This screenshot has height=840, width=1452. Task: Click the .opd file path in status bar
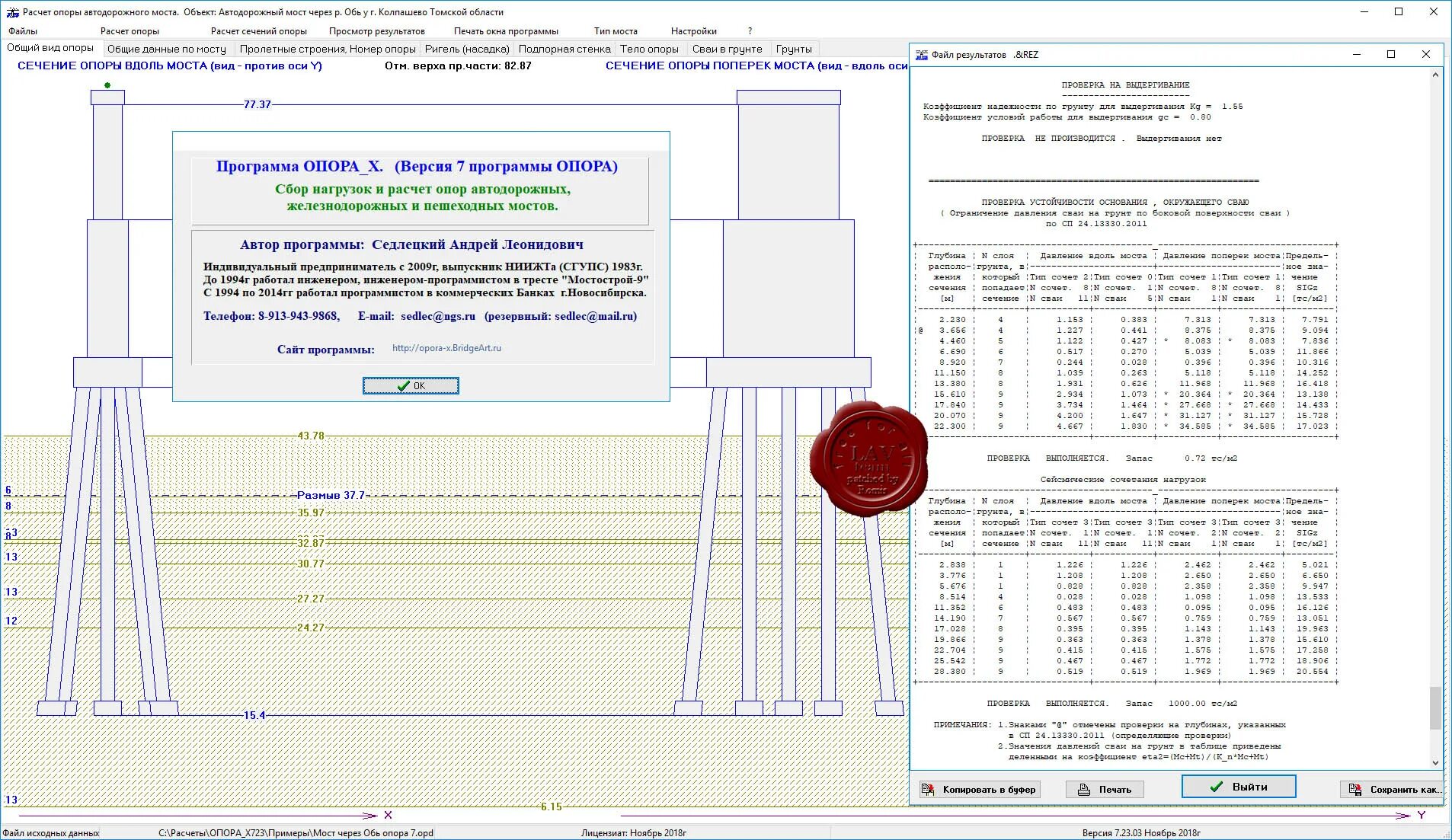pyautogui.click(x=296, y=833)
